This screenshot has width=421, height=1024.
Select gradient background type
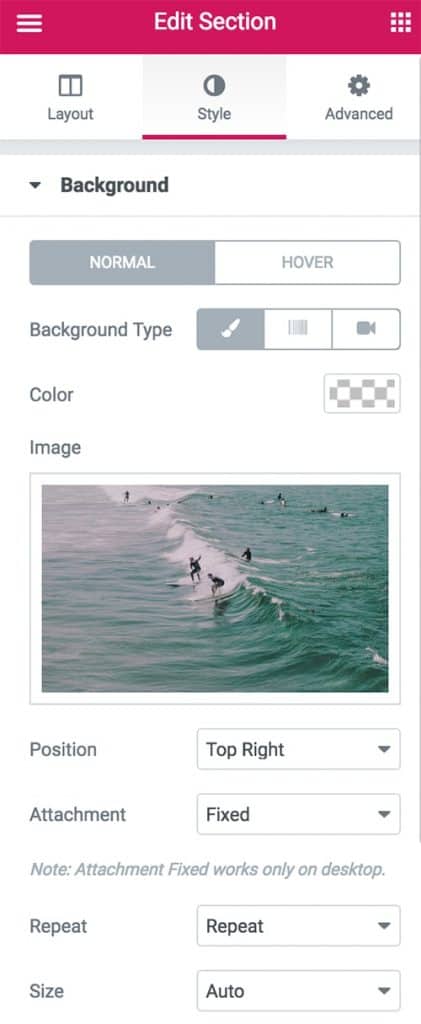coord(298,329)
